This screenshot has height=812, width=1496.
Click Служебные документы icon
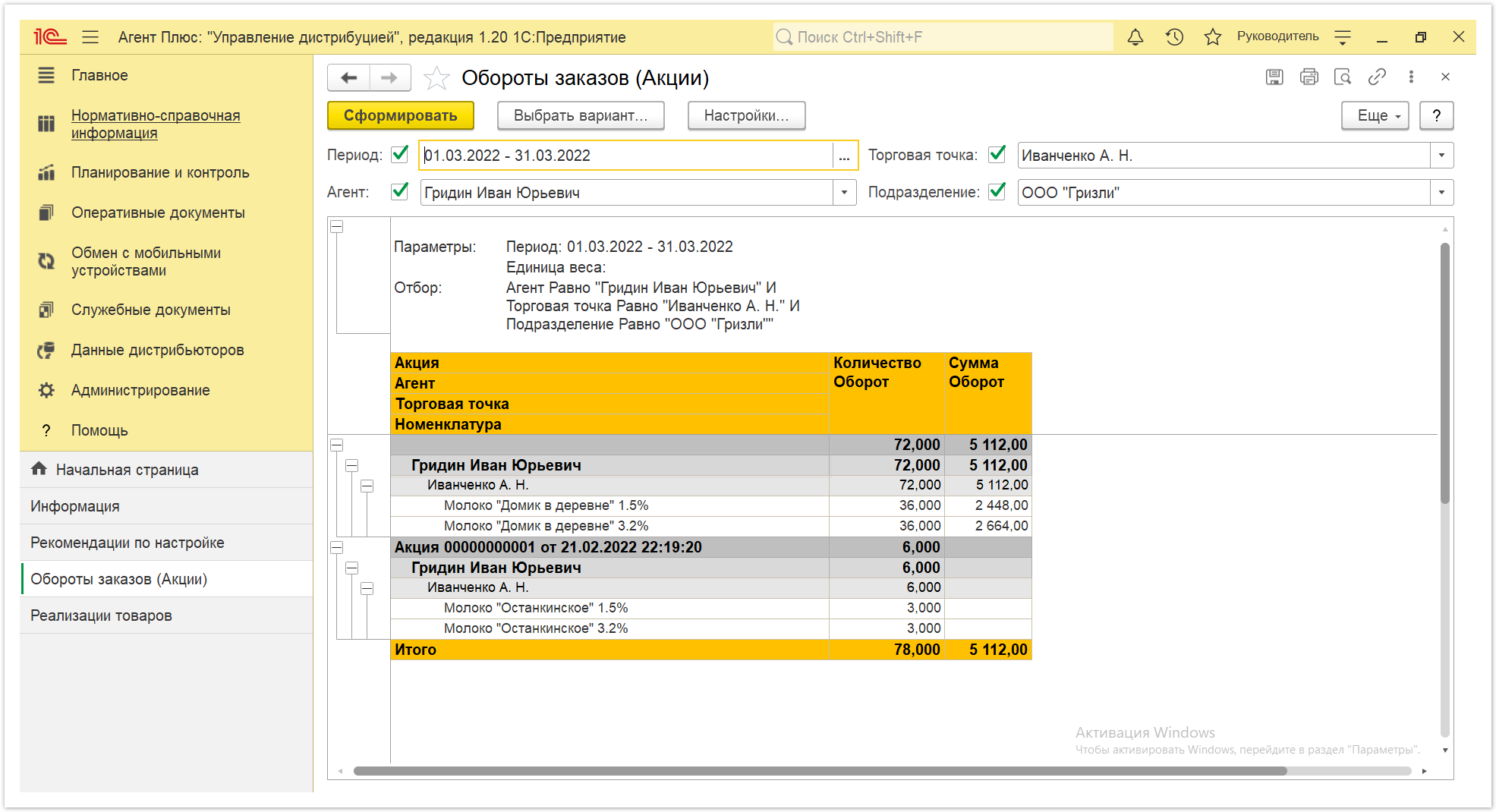pyautogui.click(x=46, y=310)
